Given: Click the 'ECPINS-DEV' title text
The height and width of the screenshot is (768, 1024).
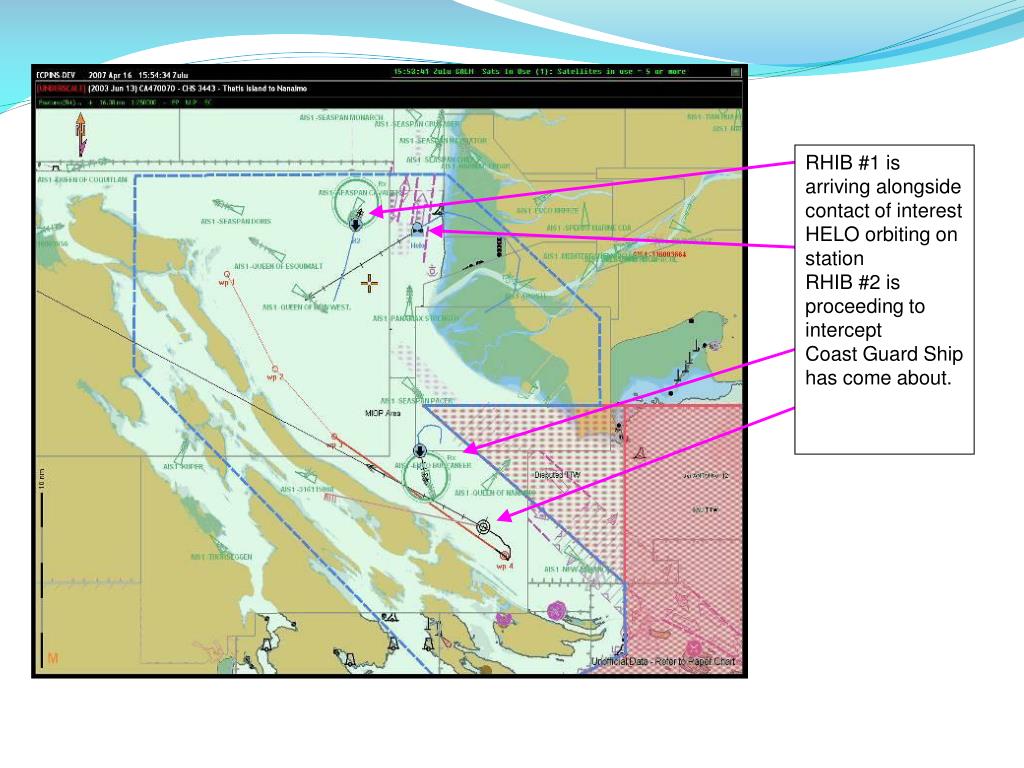Looking at the screenshot, I should click(x=56, y=75).
